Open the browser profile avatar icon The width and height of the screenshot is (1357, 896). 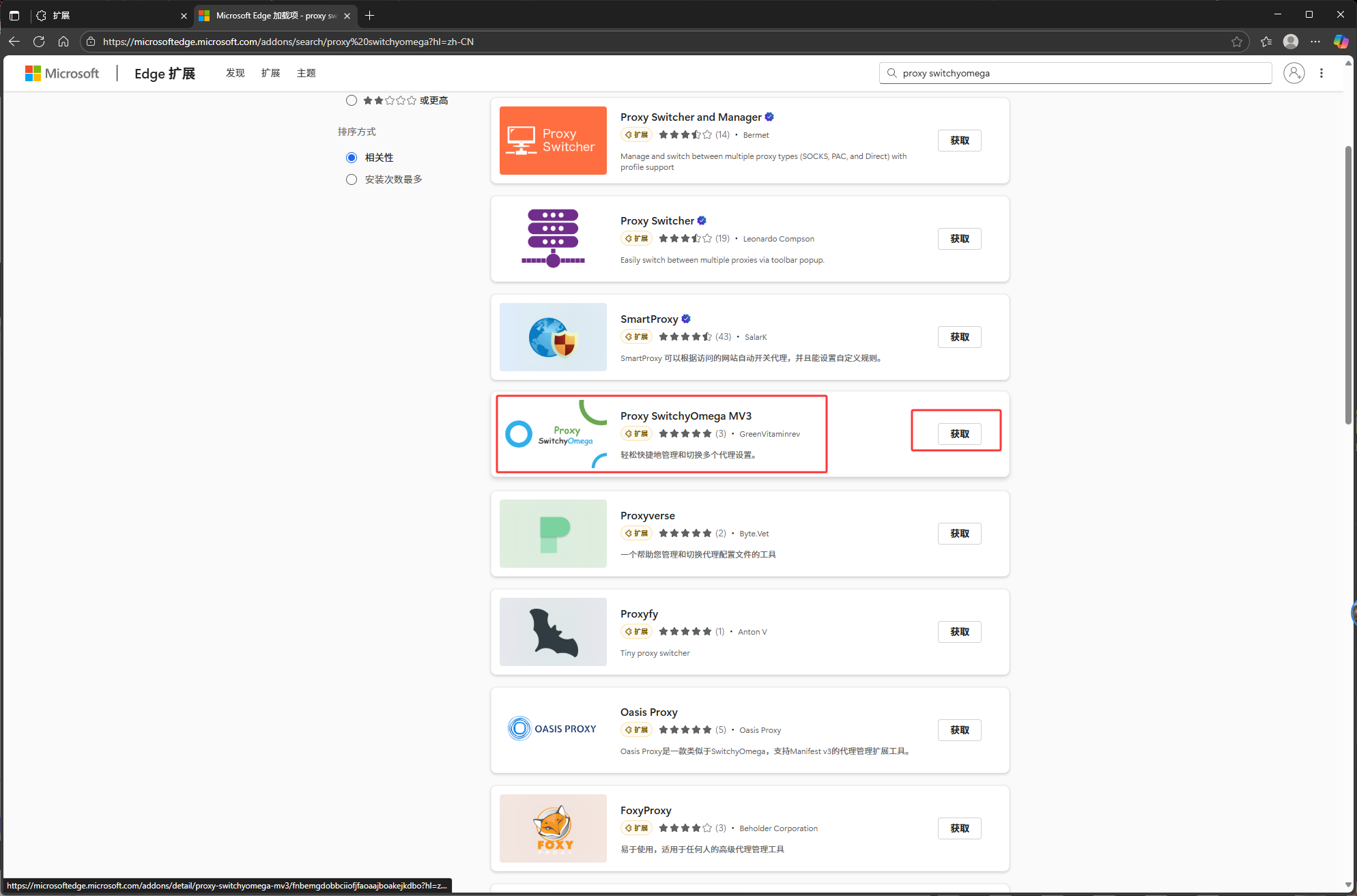tap(1291, 42)
